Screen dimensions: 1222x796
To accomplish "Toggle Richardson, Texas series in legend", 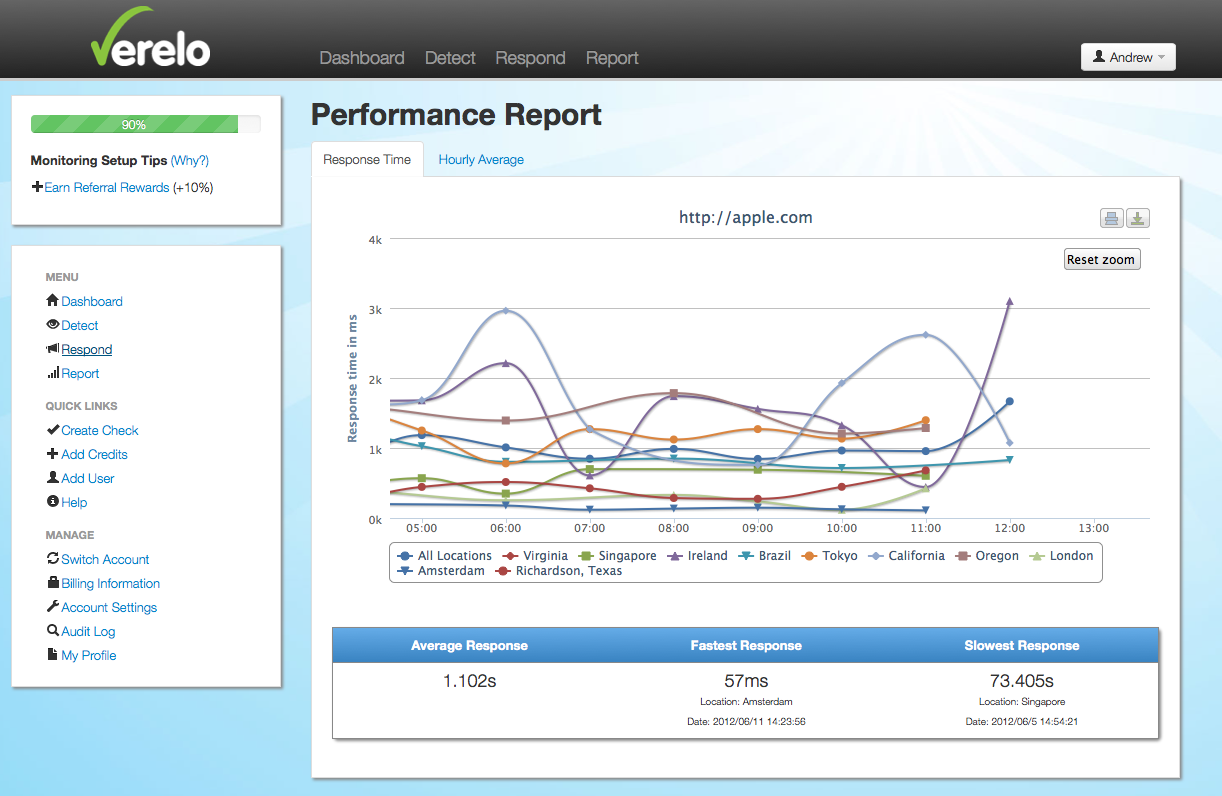I will click(x=559, y=571).
